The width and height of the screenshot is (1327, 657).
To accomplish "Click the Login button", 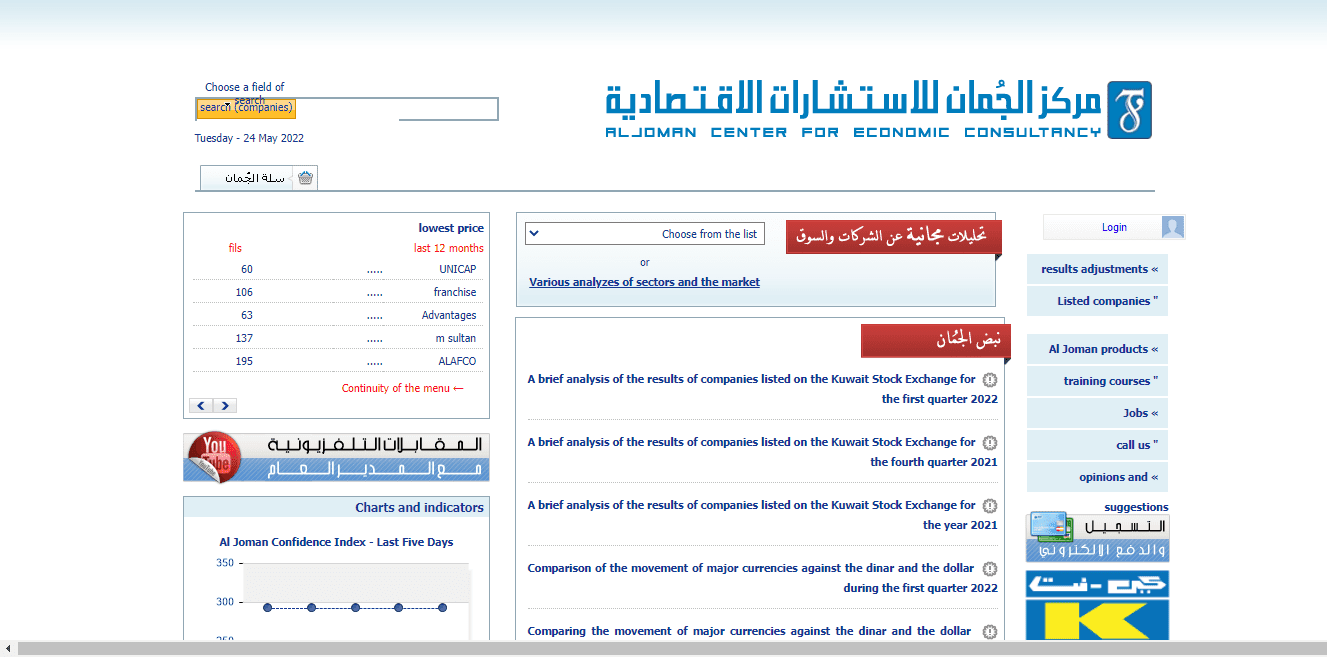I will (1113, 227).
